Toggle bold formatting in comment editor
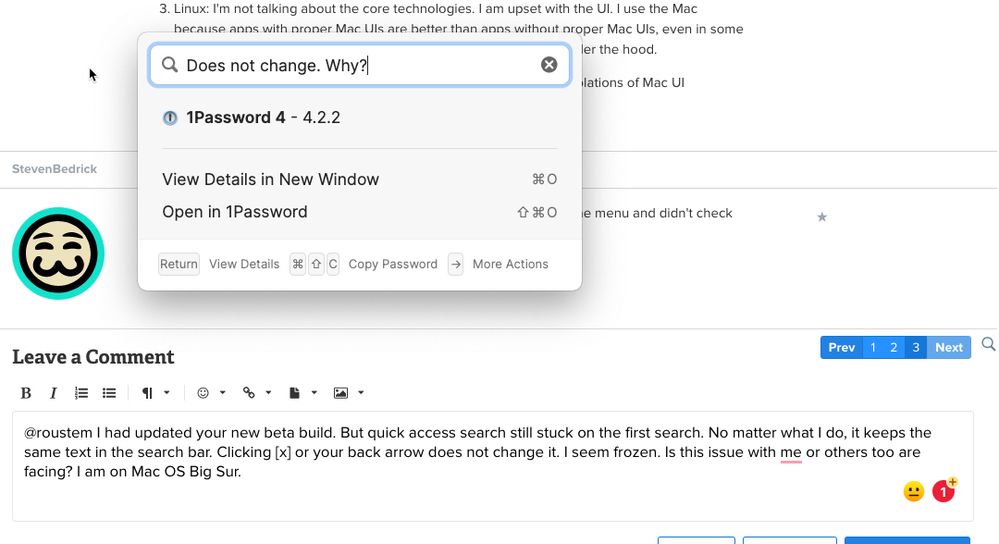This screenshot has height=544, width=999. (26, 393)
